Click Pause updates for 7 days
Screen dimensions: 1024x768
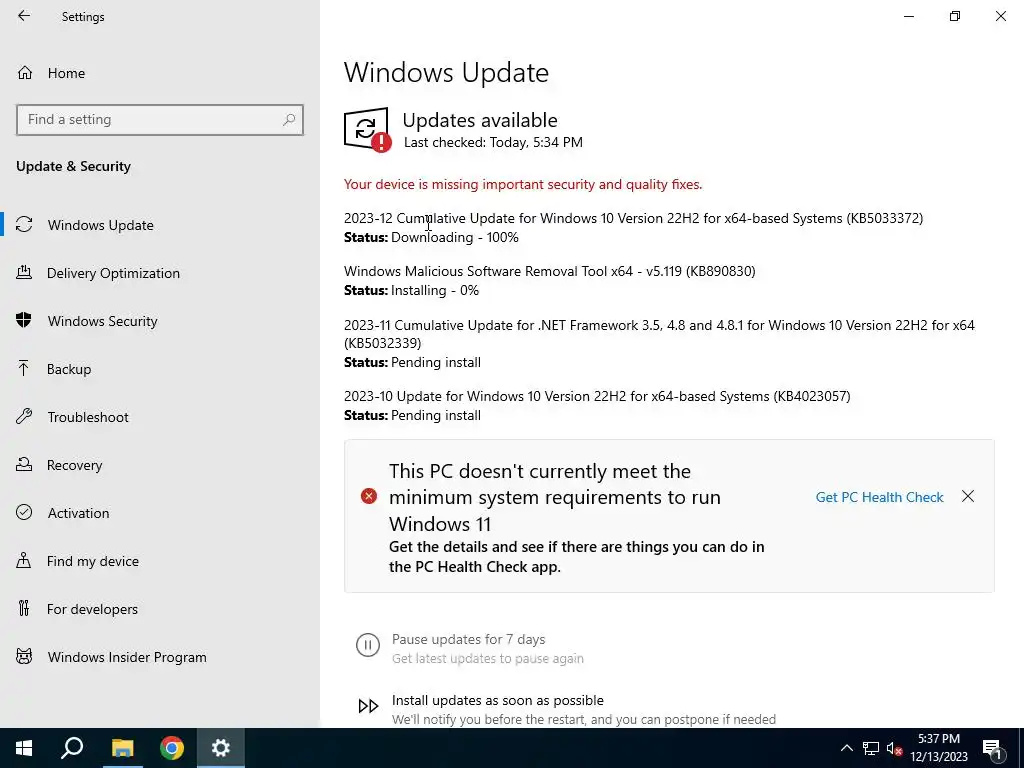(x=468, y=639)
